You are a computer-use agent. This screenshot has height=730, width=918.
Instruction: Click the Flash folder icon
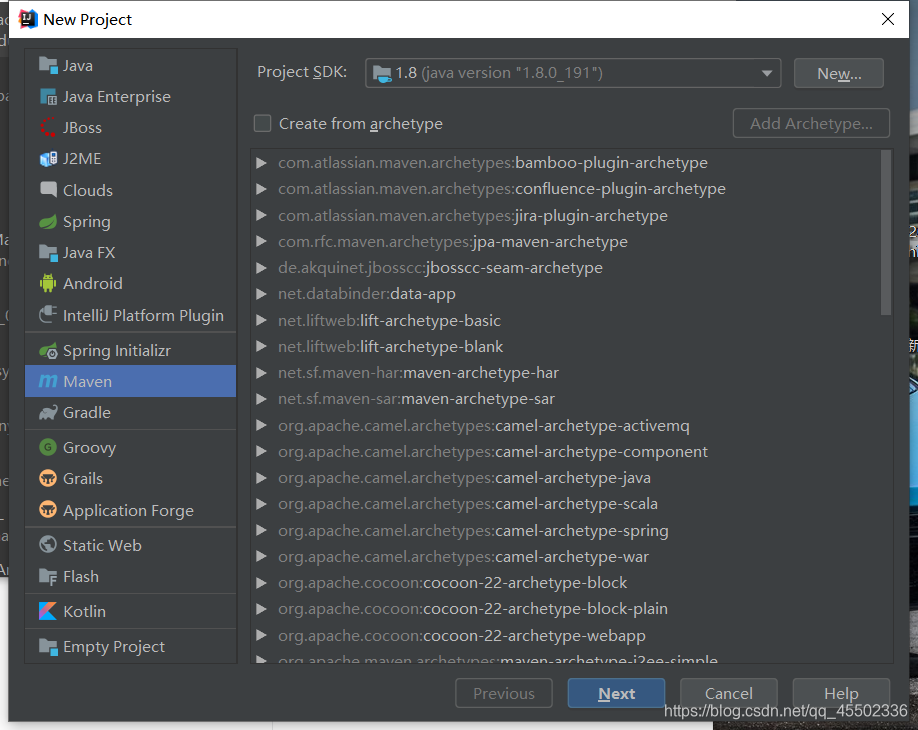(48, 576)
